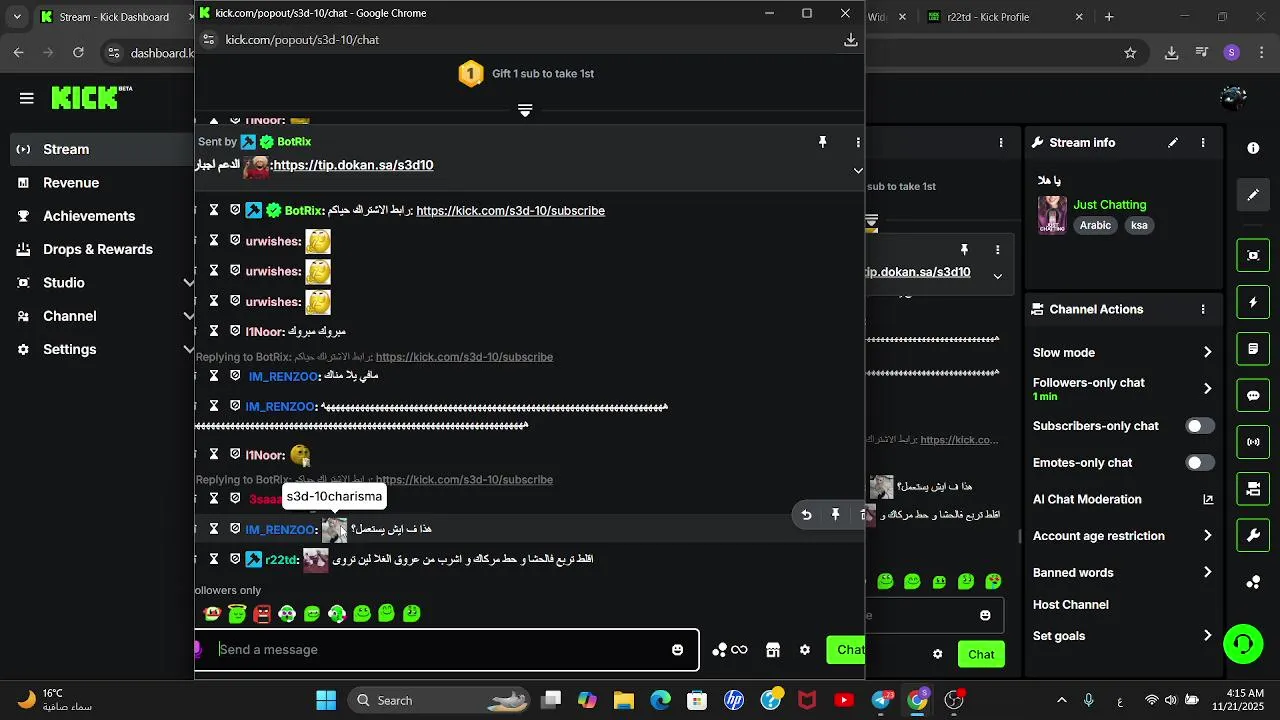
Task: Open Telegram from the taskbar
Action: [881, 700]
